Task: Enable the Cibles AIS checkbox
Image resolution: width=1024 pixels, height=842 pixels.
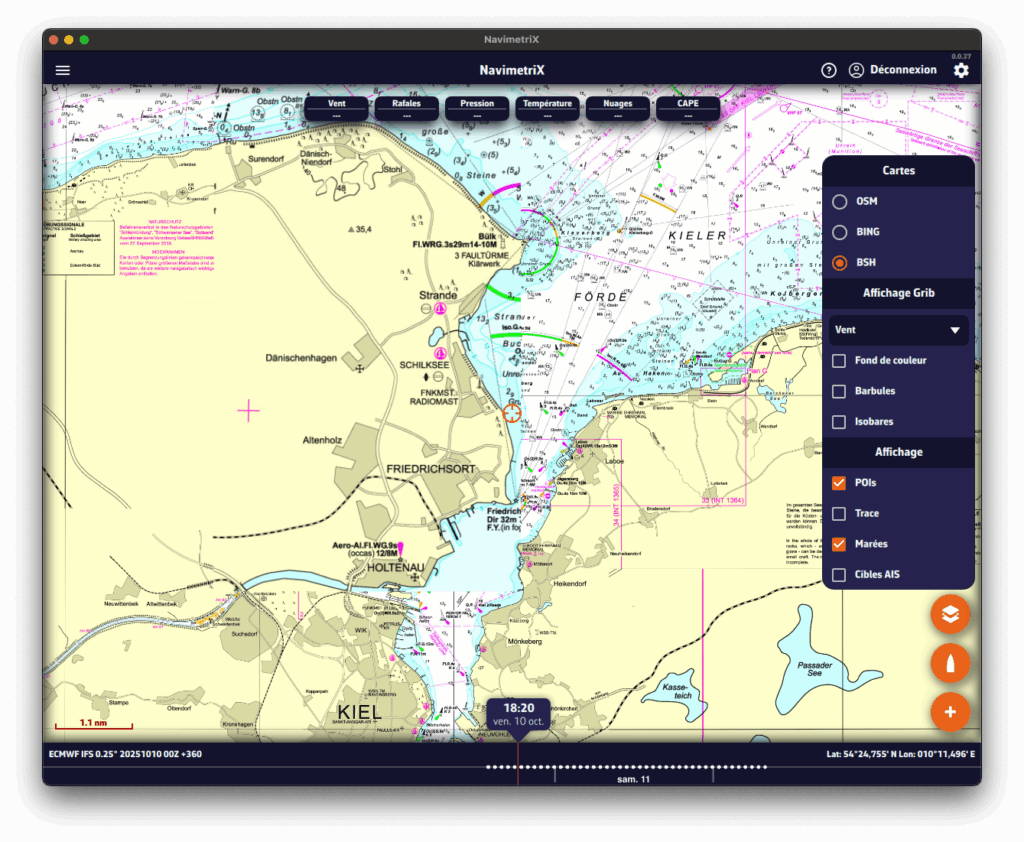Action: click(x=840, y=575)
